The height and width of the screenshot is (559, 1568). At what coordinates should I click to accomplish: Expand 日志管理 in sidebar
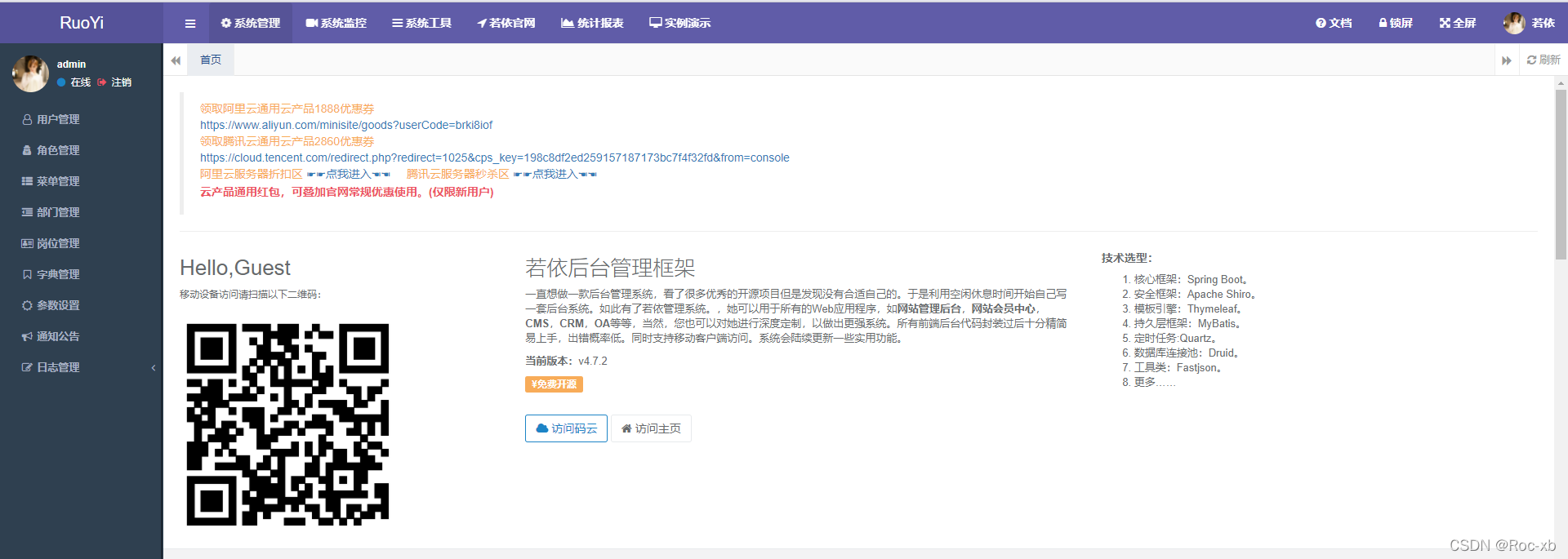(82, 367)
